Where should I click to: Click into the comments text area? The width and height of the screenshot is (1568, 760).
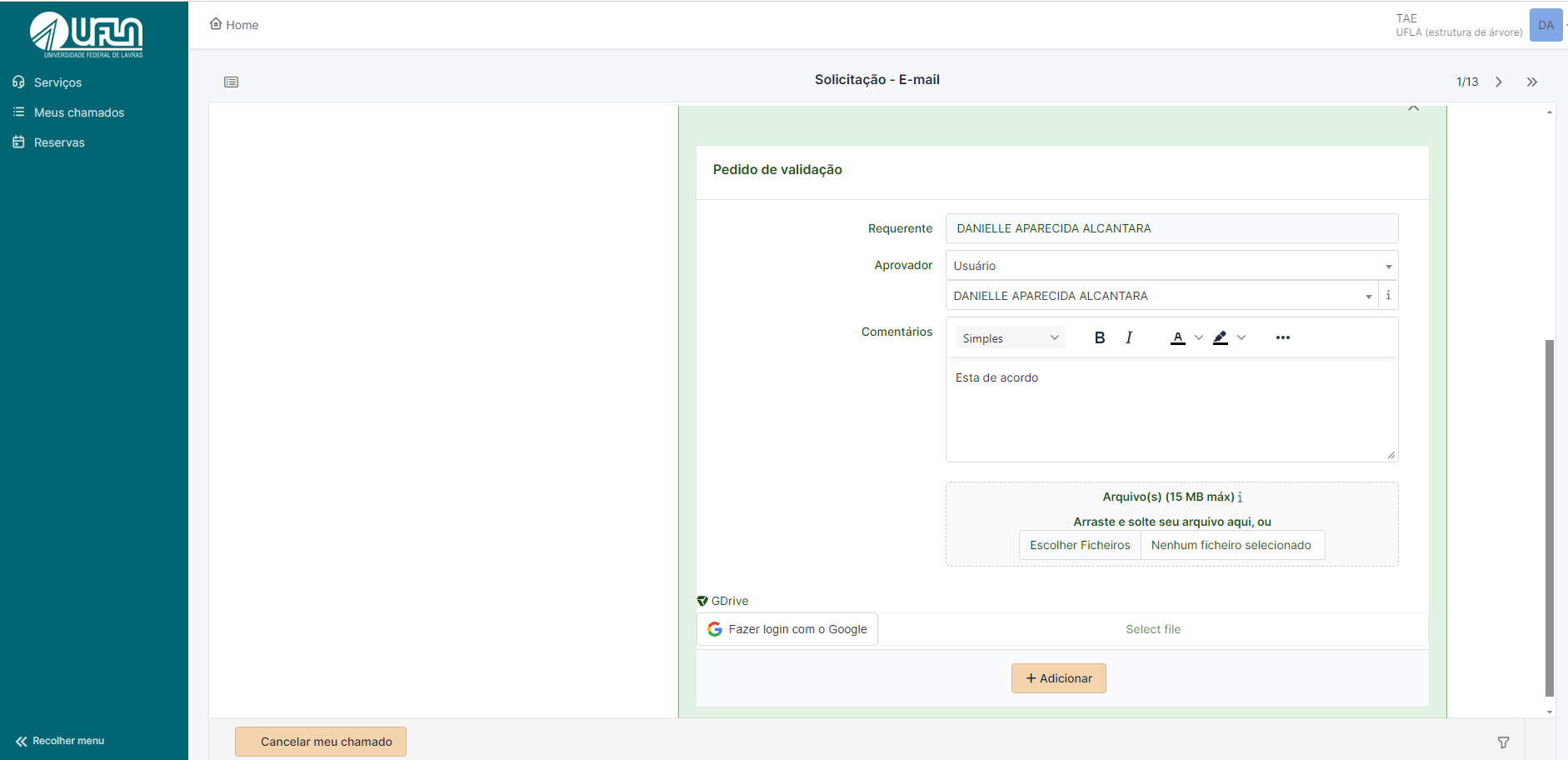1171,410
